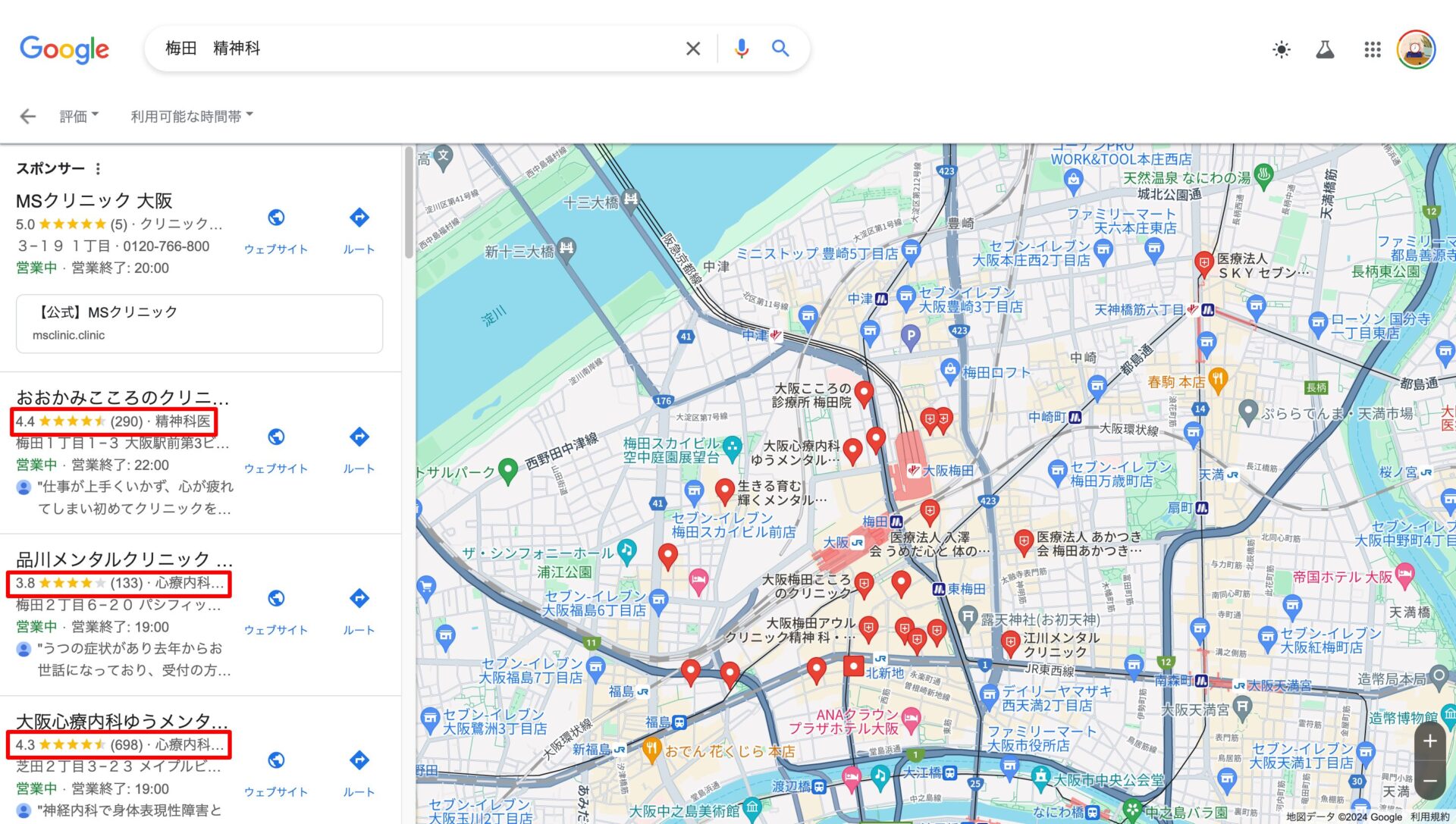Click the 露天神社(お初天神) shrine marker
Image resolution: width=1456 pixels, height=824 pixels.
[x=967, y=618]
